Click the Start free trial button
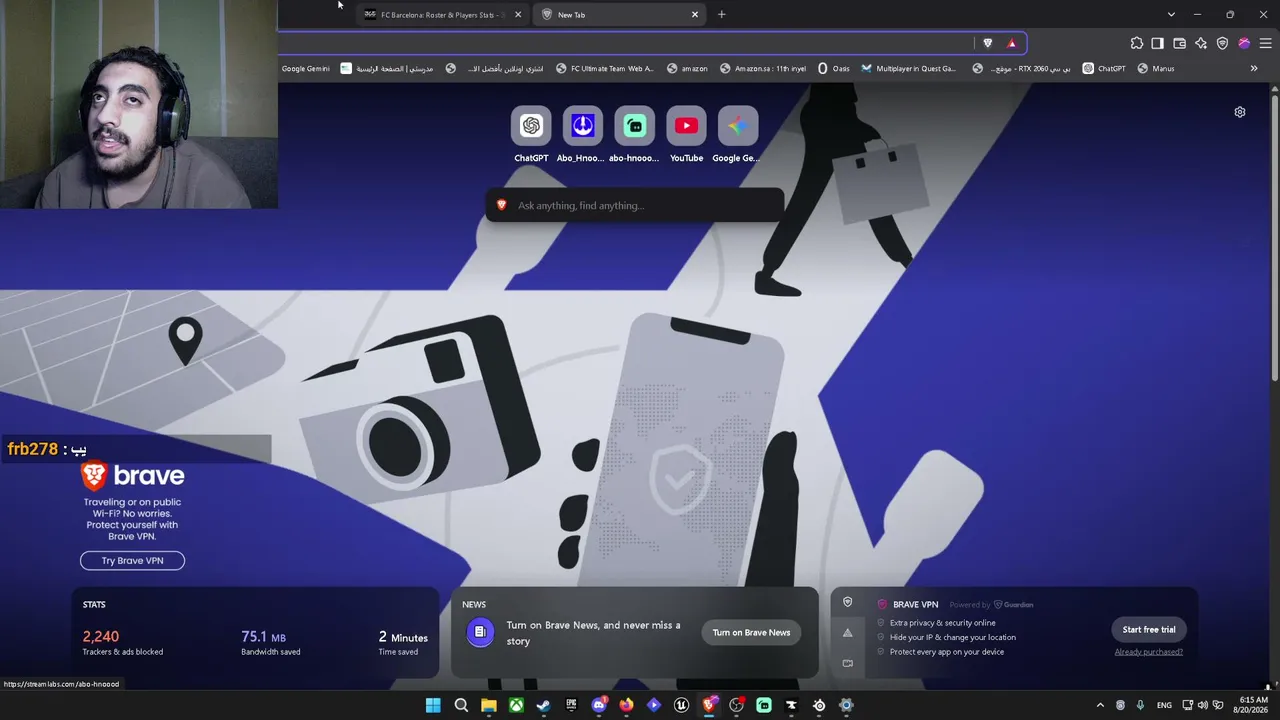 (1149, 630)
